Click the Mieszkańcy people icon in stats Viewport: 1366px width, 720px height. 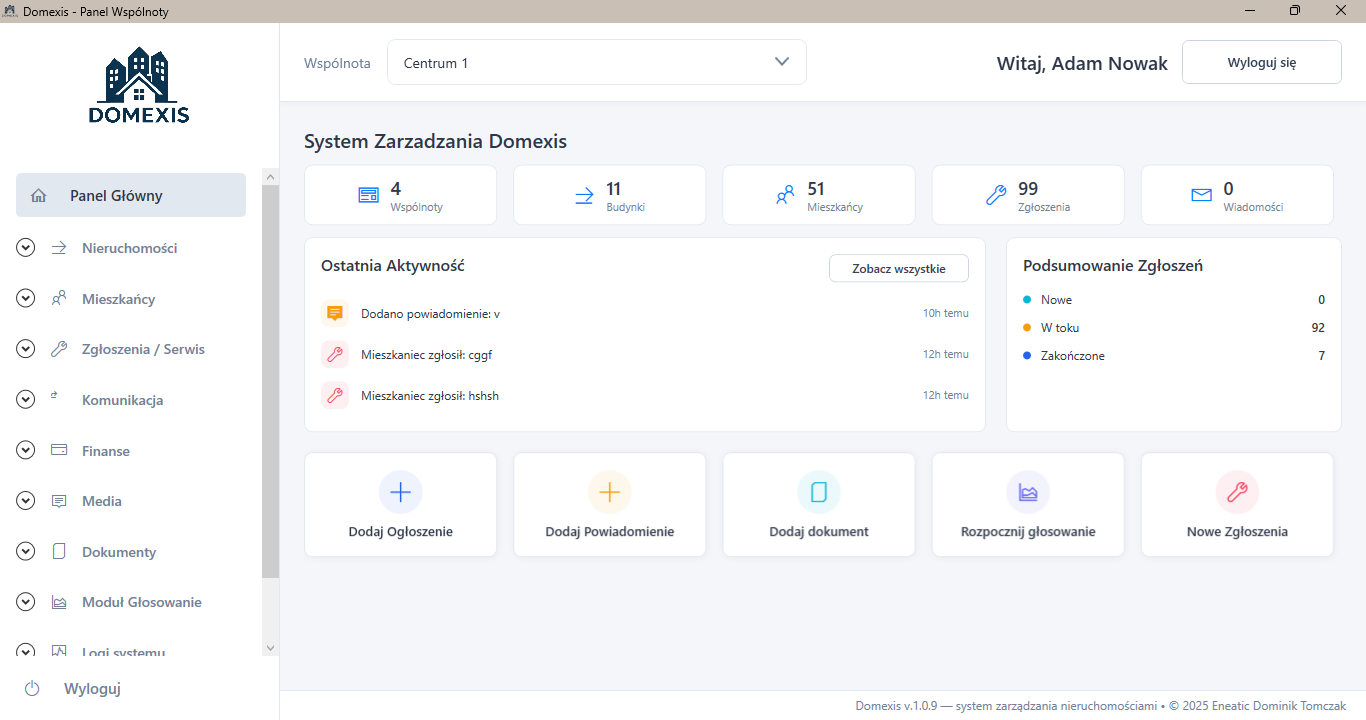tap(785, 195)
